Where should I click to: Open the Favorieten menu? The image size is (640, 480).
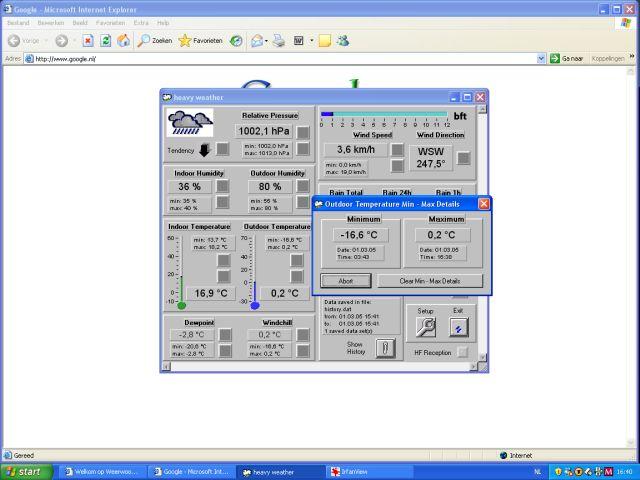(110, 22)
